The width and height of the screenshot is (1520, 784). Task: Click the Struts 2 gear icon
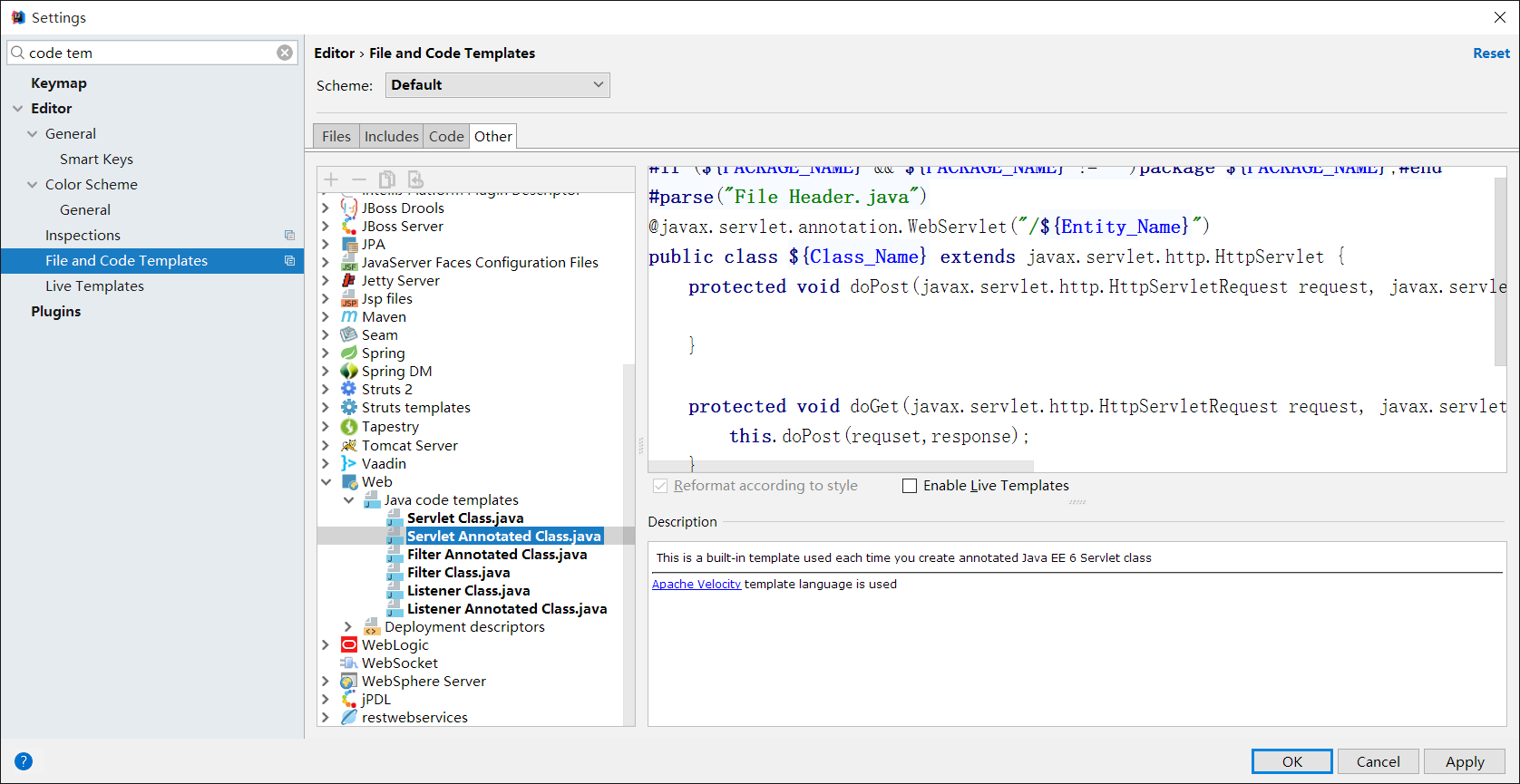point(349,389)
